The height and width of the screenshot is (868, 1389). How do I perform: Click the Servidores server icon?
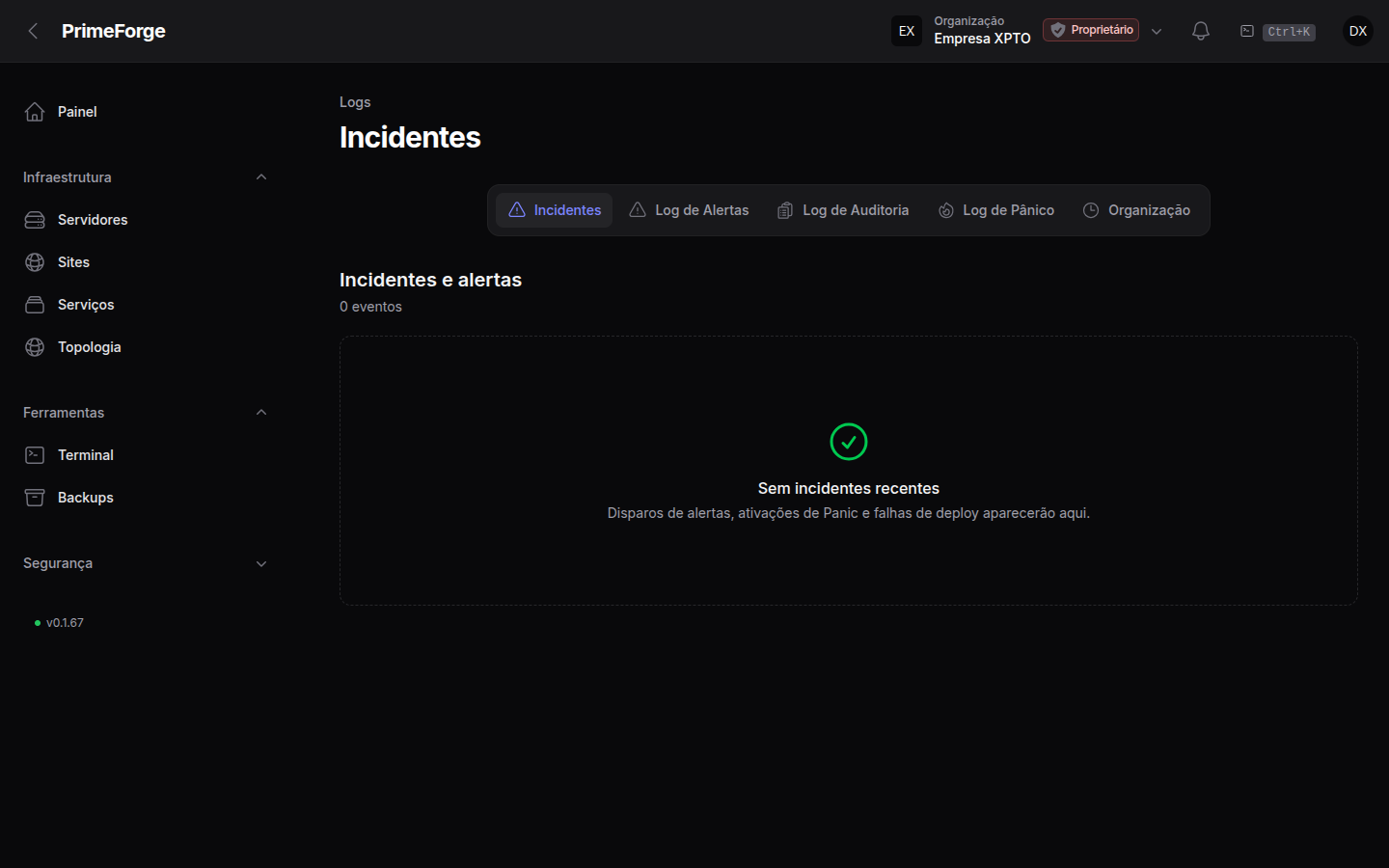(x=35, y=220)
